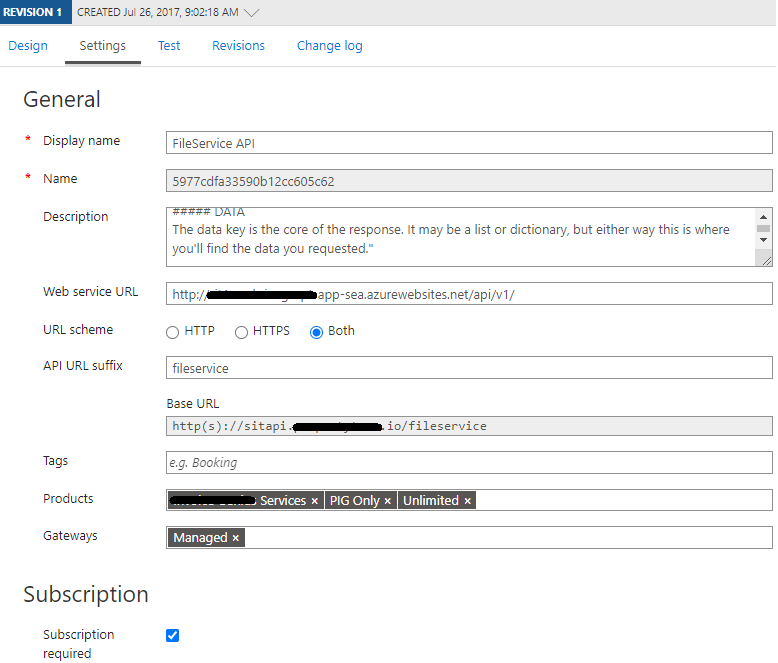The width and height of the screenshot is (778, 663).
Task: Open the Design tab
Action: (x=28, y=46)
